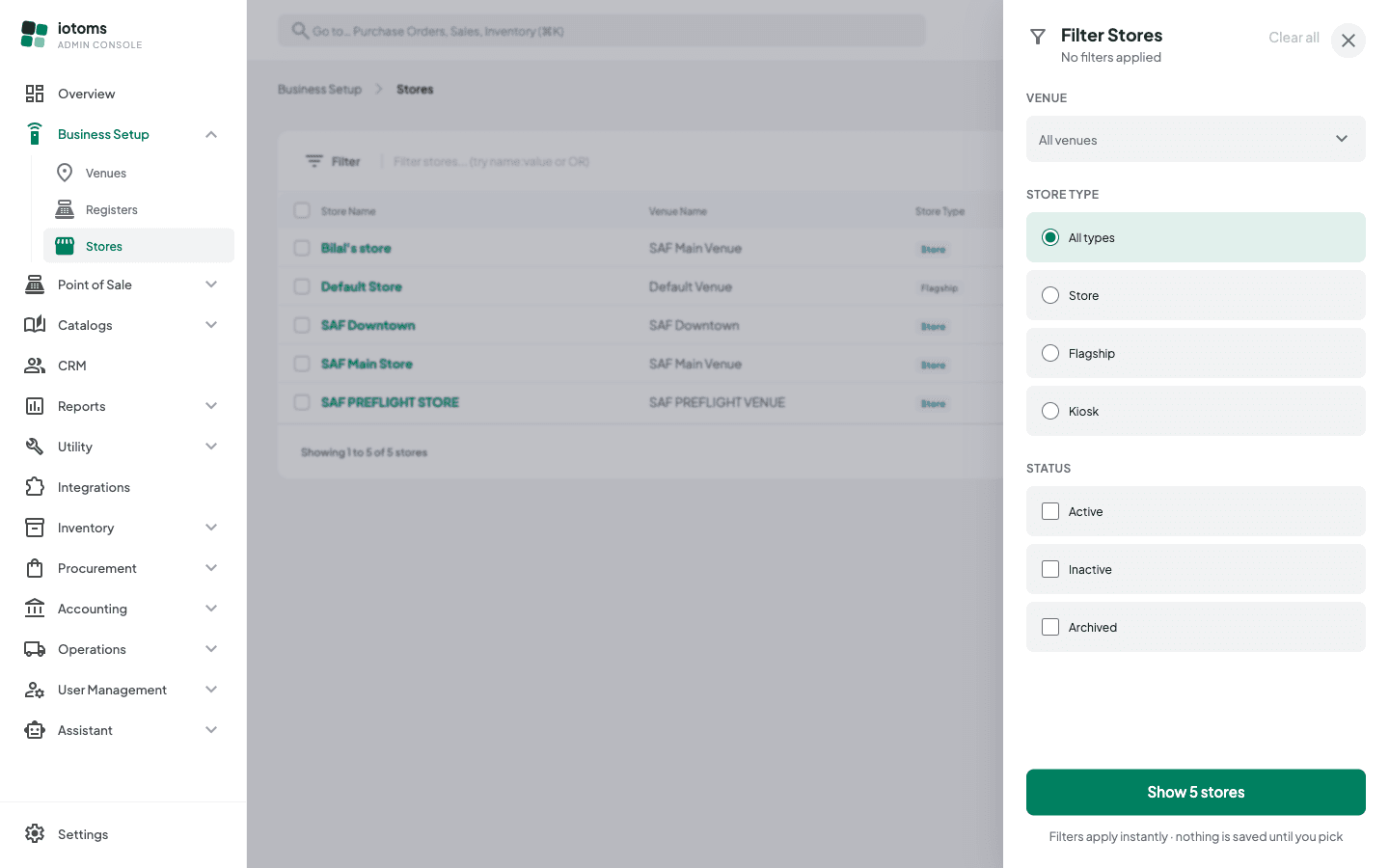This screenshot has width=1389, height=868.
Task: Expand the Inventory chevron
Action: [211, 528]
